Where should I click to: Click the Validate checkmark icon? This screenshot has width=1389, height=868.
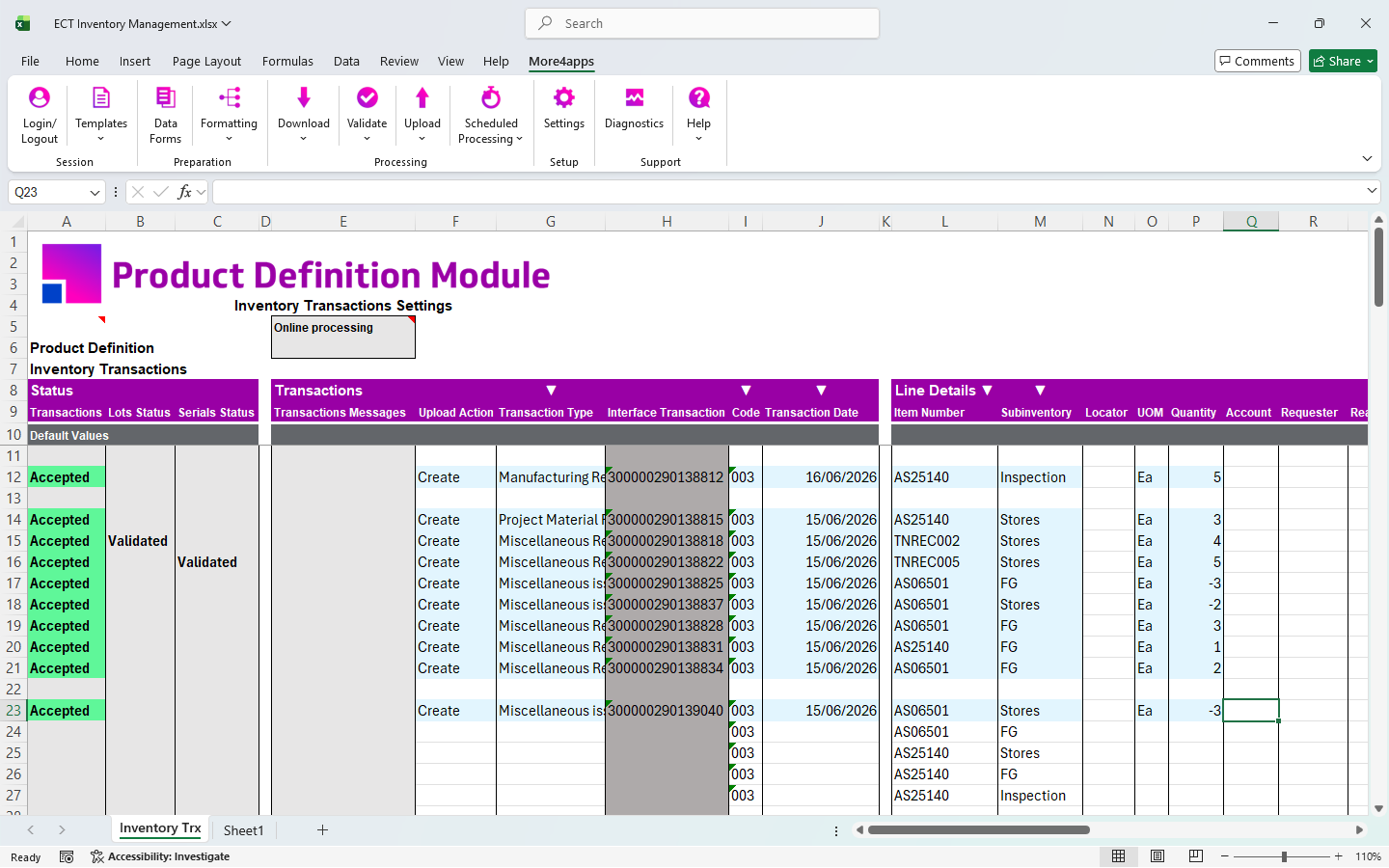[x=367, y=97]
